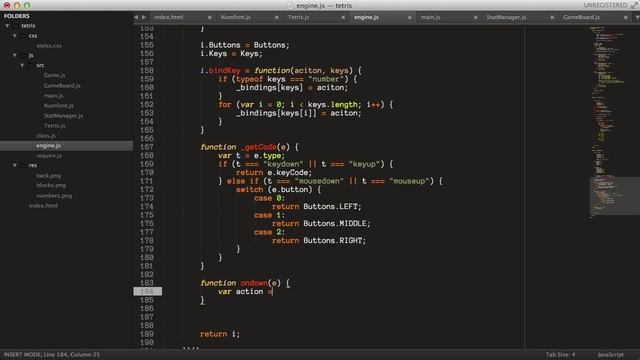Collapse the css folder
This screenshot has width=640, height=360.
[15, 36]
